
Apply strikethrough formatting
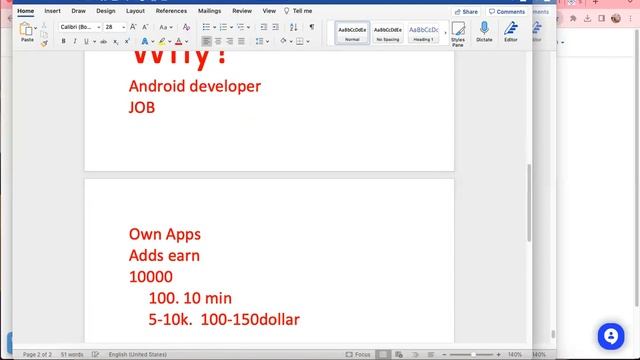[x=104, y=41]
